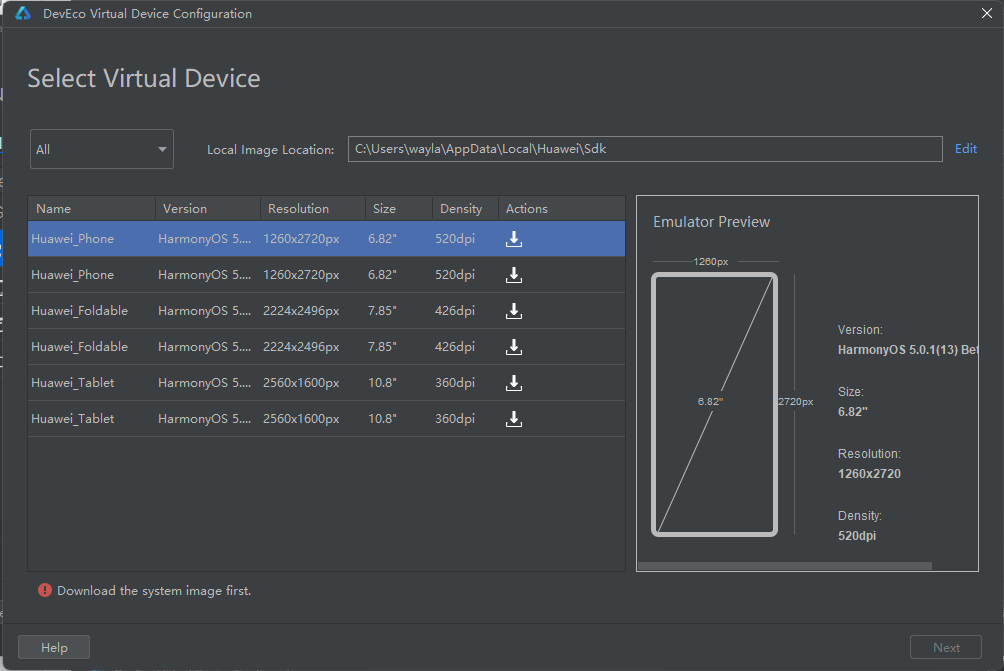1004x671 pixels.
Task: Click the red error warning icon
Action: click(x=44, y=591)
